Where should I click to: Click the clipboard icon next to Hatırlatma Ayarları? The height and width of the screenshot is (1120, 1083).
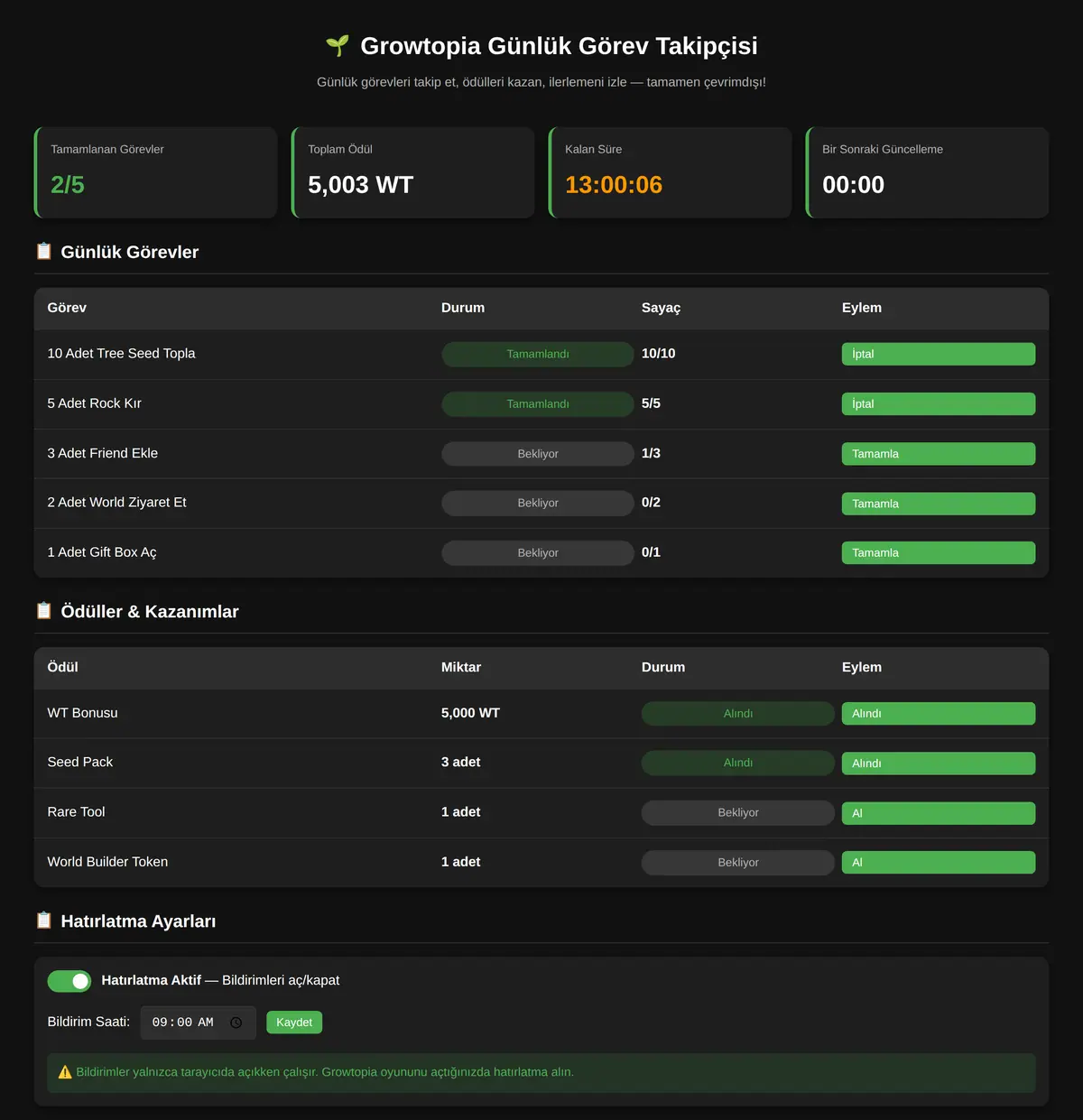point(43,921)
